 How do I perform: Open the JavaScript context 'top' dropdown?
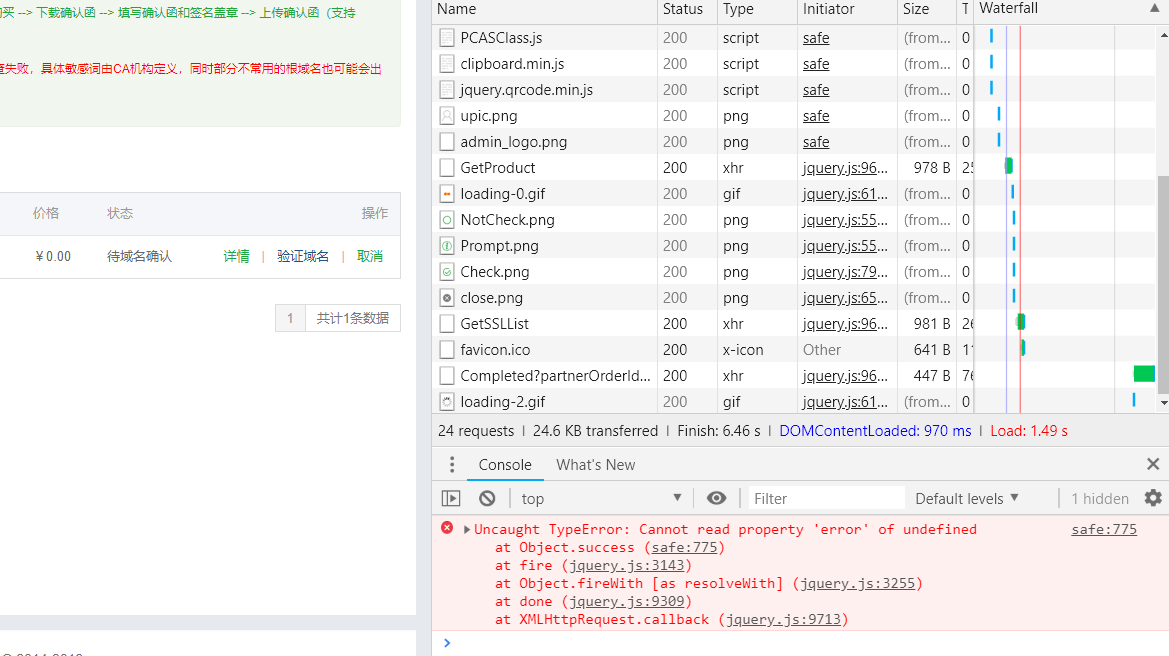602,498
